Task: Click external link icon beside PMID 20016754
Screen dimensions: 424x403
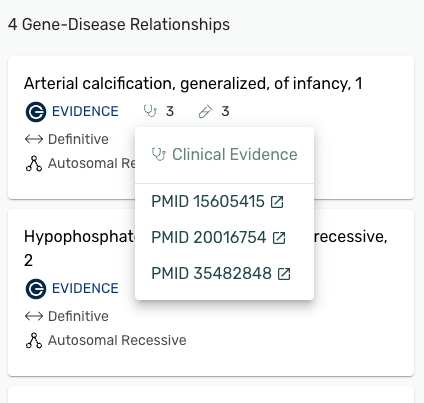Action: (279, 238)
